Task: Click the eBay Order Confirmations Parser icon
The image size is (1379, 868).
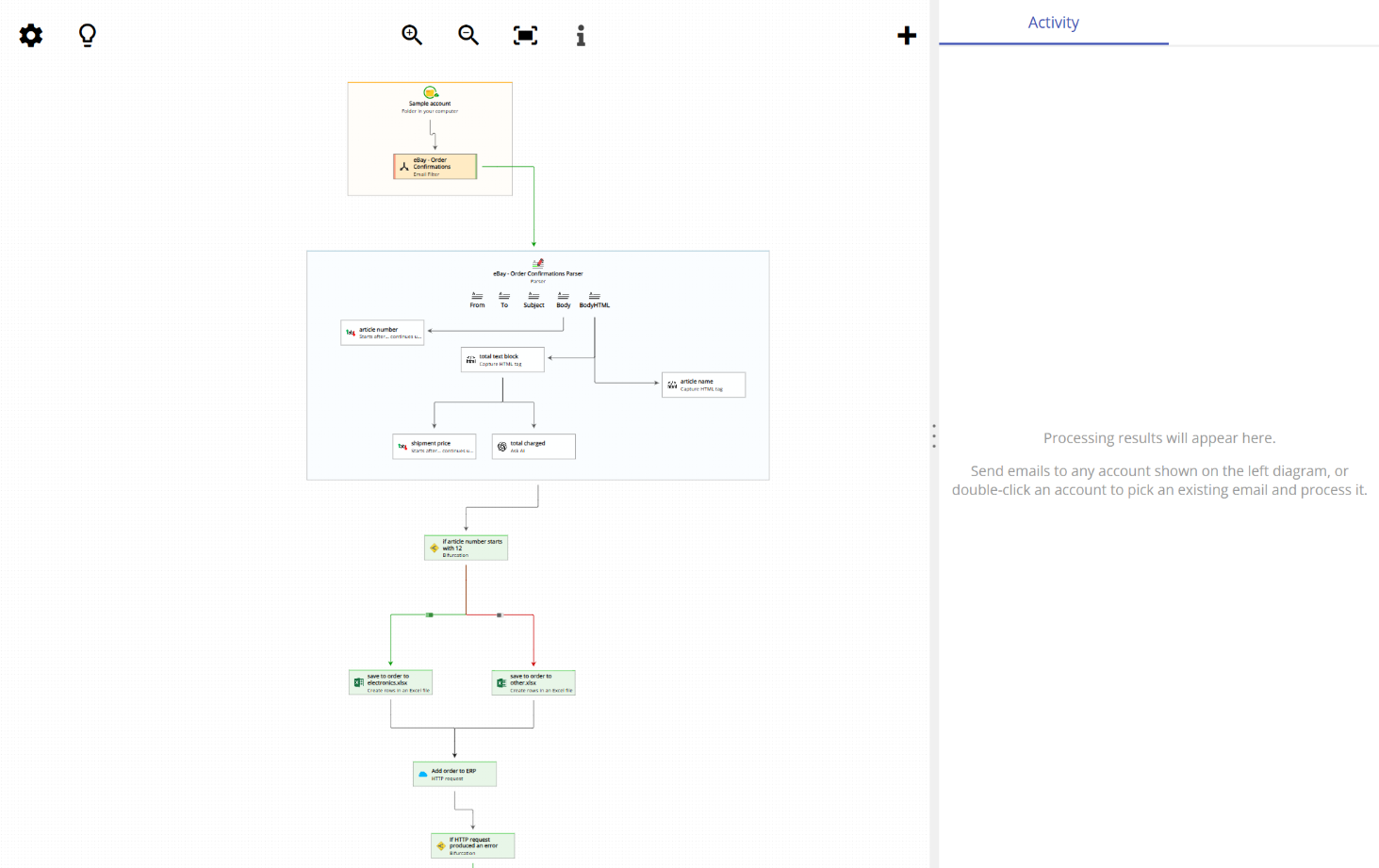Action: point(537,264)
